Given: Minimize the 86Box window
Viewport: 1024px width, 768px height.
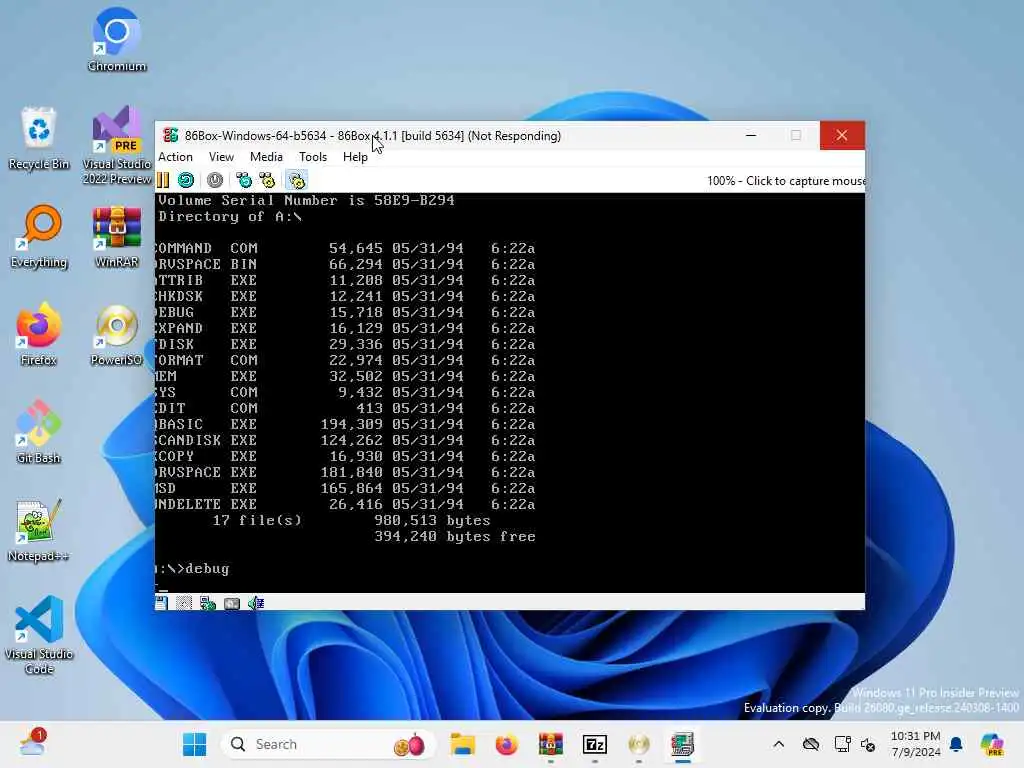Looking at the screenshot, I should pos(751,135).
